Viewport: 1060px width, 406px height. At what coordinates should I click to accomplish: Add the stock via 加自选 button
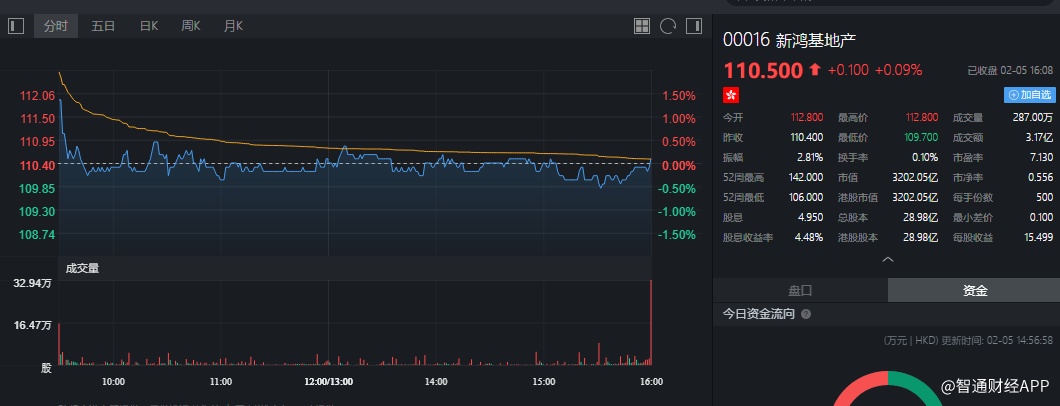click(1030, 95)
